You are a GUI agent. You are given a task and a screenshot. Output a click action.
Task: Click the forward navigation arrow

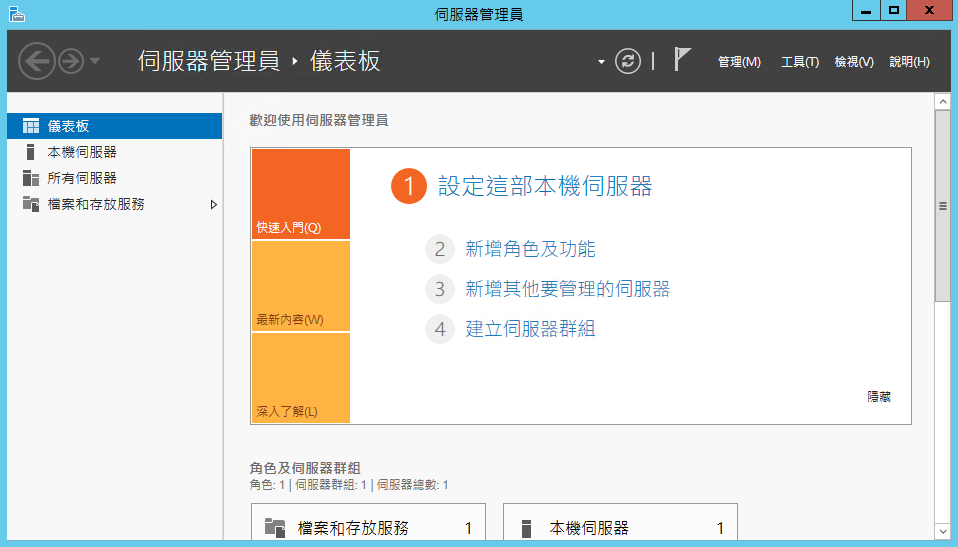click(x=71, y=61)
